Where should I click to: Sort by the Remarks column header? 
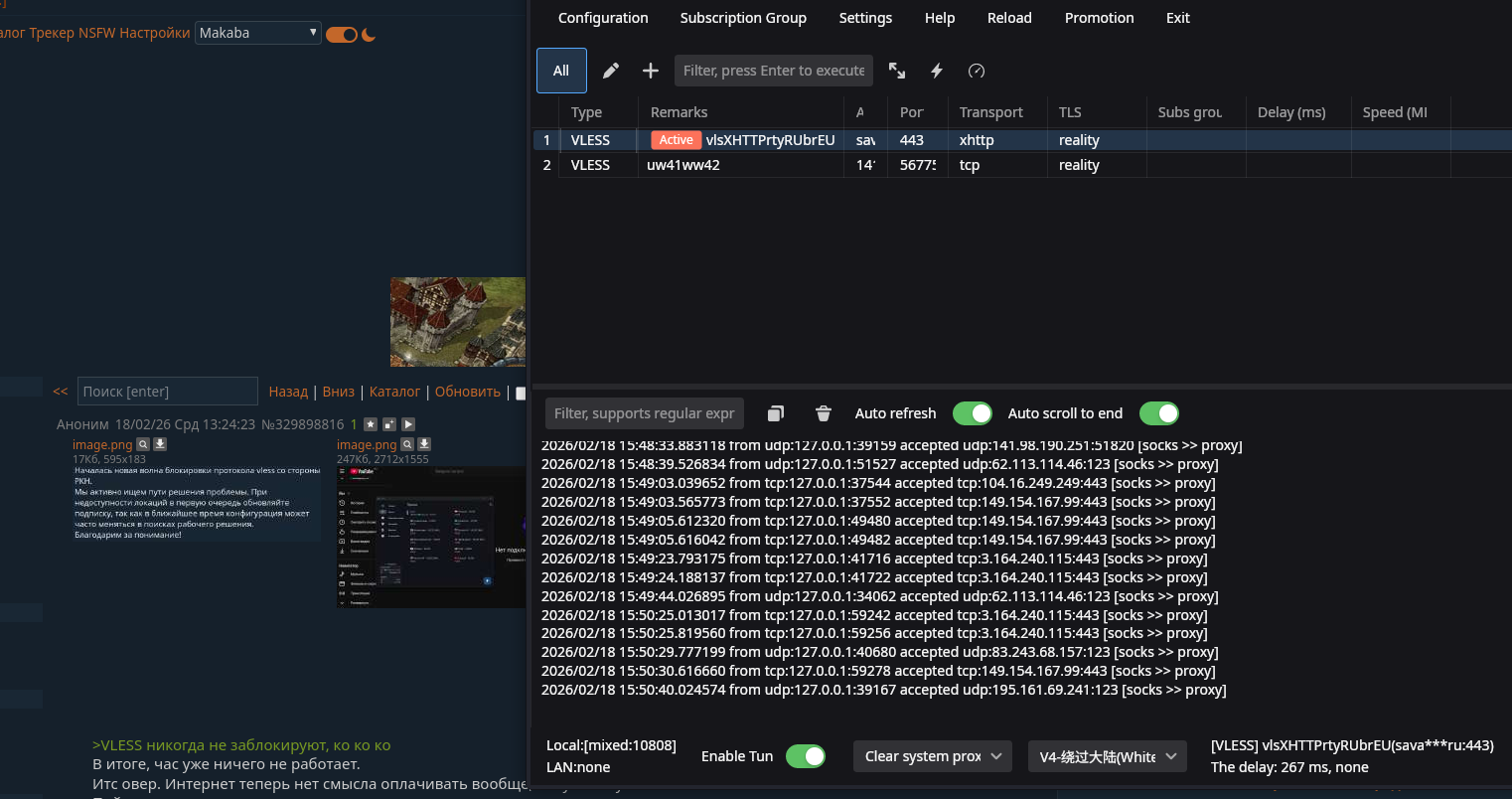click(x=741, y=112)
